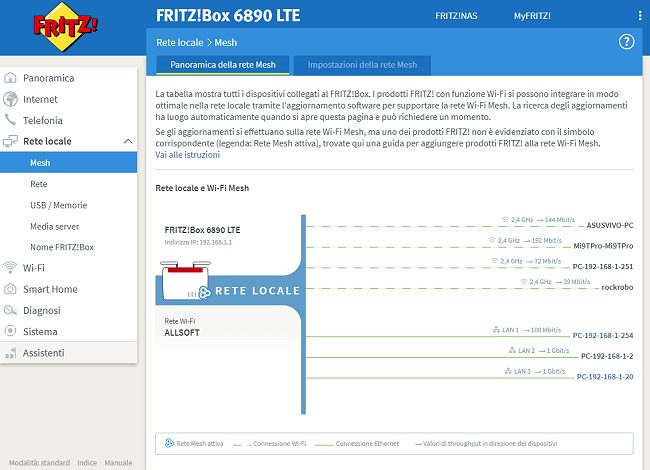This screenshot has height=470, width=650.
Task: Click the Rete locale monitor icon
Action: (x=10, y=141)
